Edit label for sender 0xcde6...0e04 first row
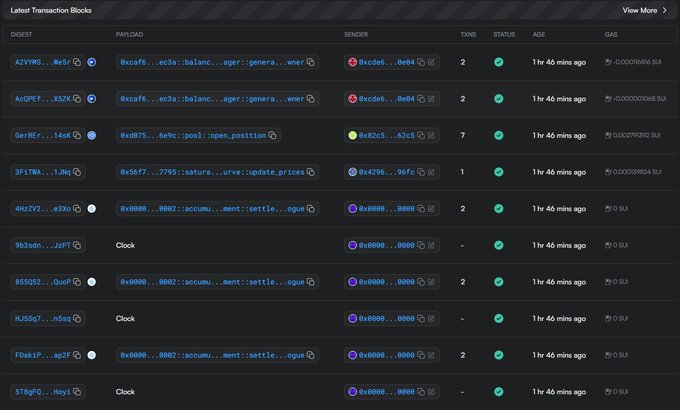680x410 pixels. (x=431, y=62)
